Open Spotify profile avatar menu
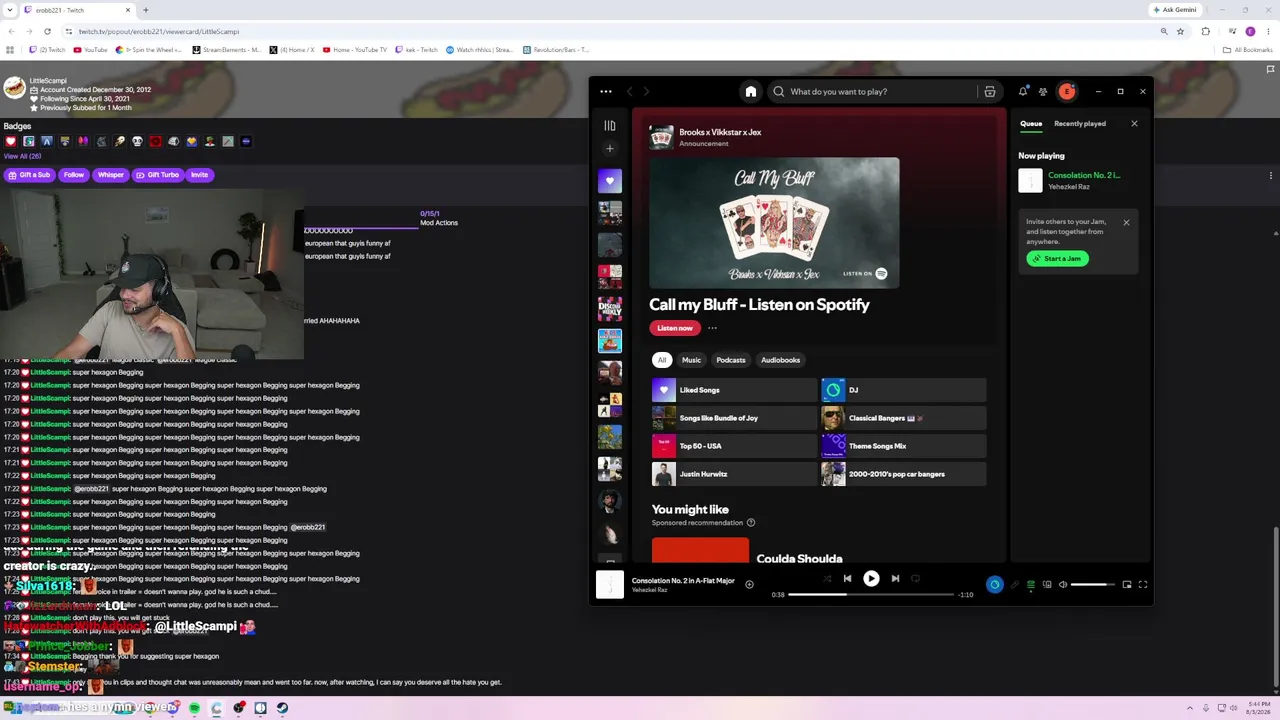 tap(1067, 91)
